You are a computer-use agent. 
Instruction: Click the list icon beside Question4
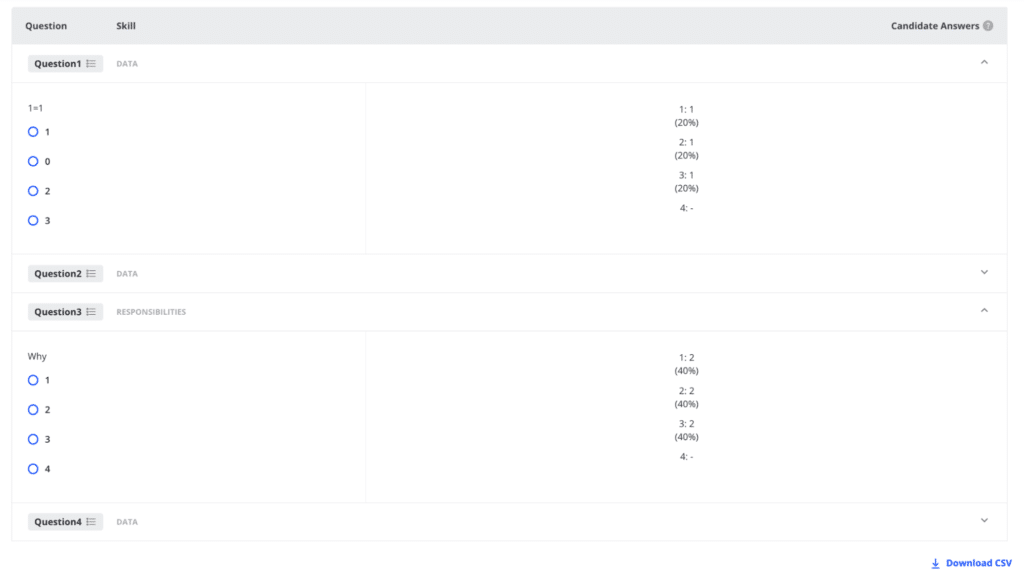pyautogui.click(x=91, y=522)
